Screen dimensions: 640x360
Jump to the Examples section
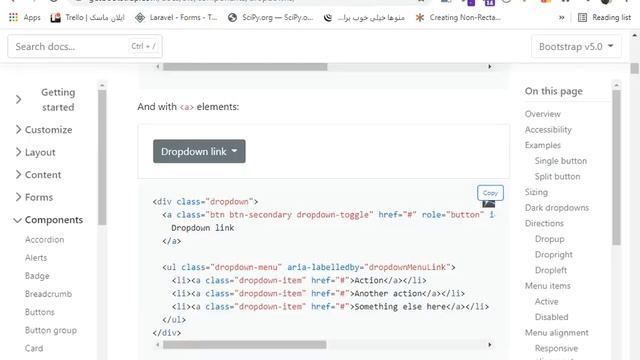point(543,145)
